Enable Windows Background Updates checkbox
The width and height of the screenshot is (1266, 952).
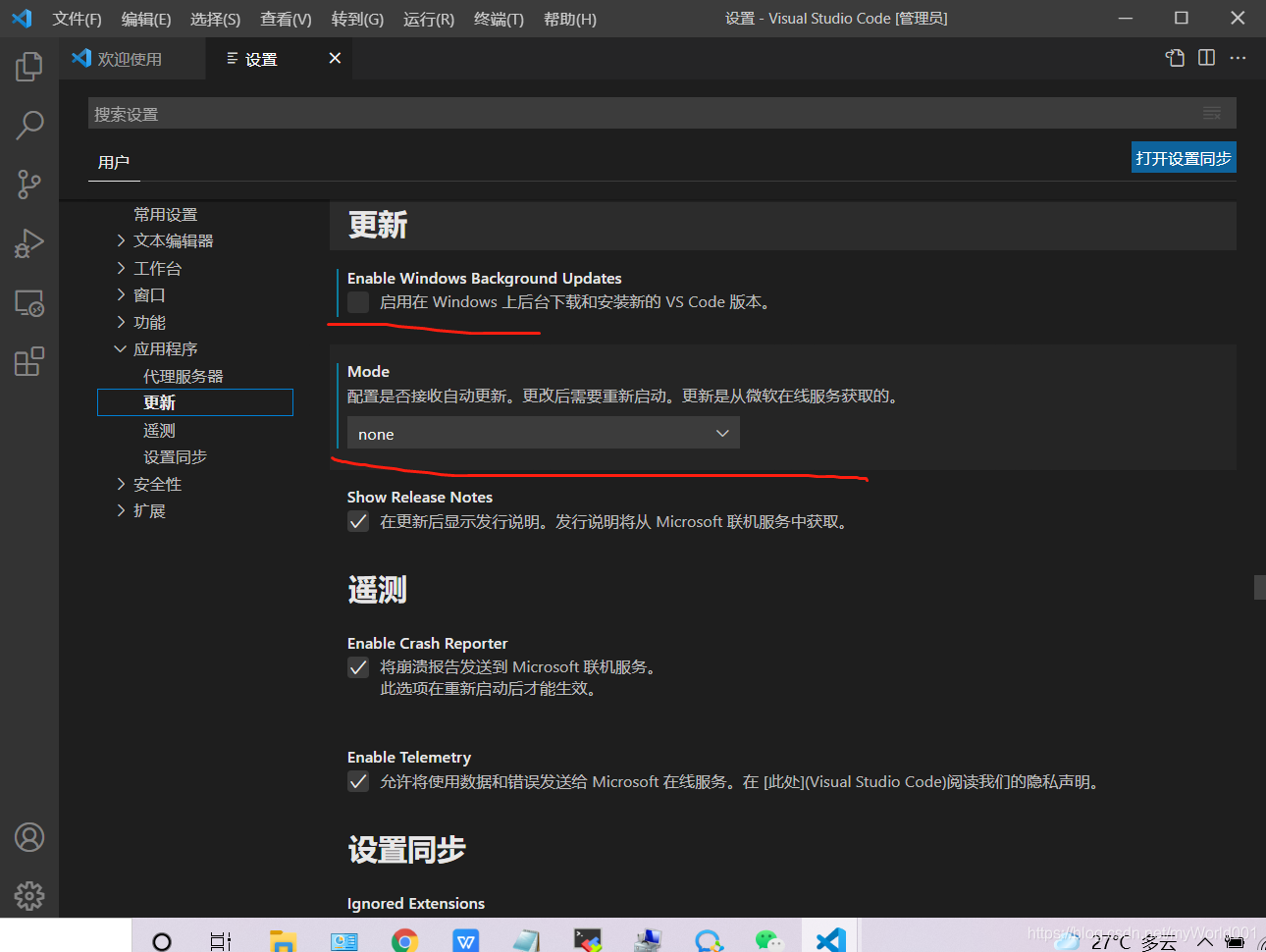pos(358,302)
